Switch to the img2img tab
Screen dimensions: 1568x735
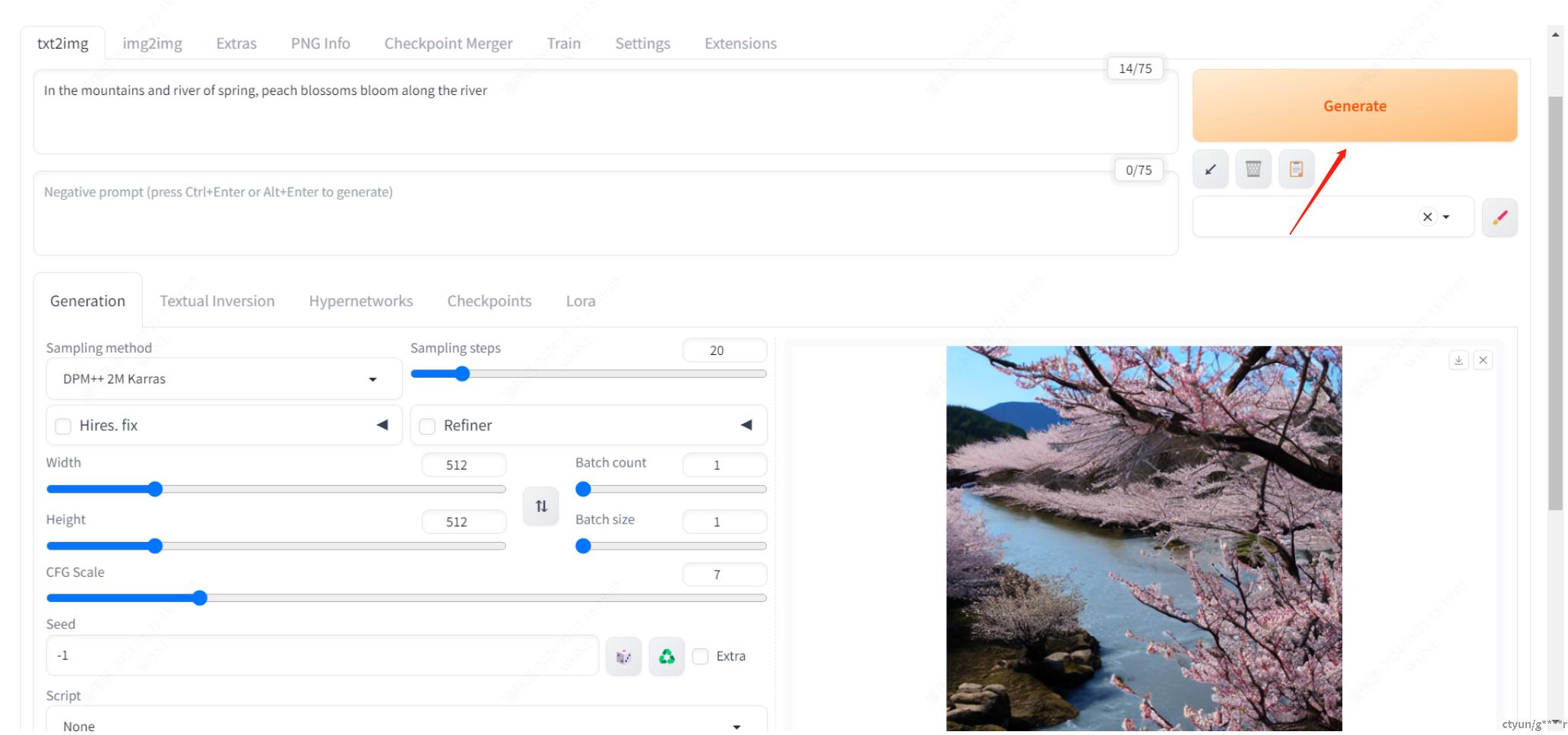click(152, 43)
